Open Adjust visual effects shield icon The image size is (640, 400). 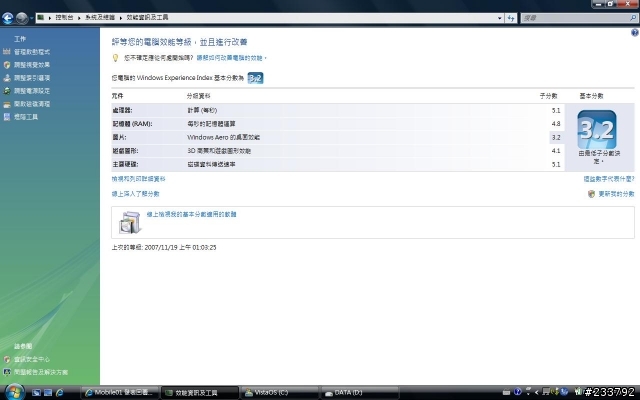click(7, 65)
